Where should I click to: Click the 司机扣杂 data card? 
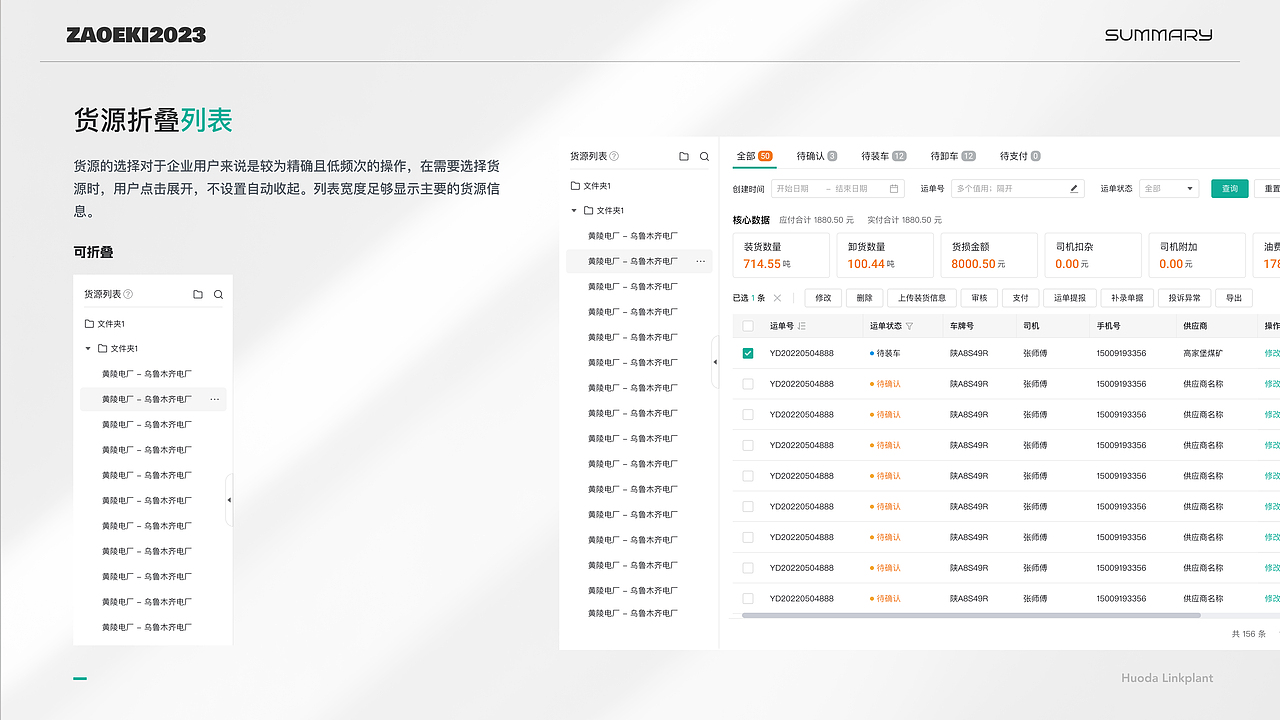(1093, 255)
